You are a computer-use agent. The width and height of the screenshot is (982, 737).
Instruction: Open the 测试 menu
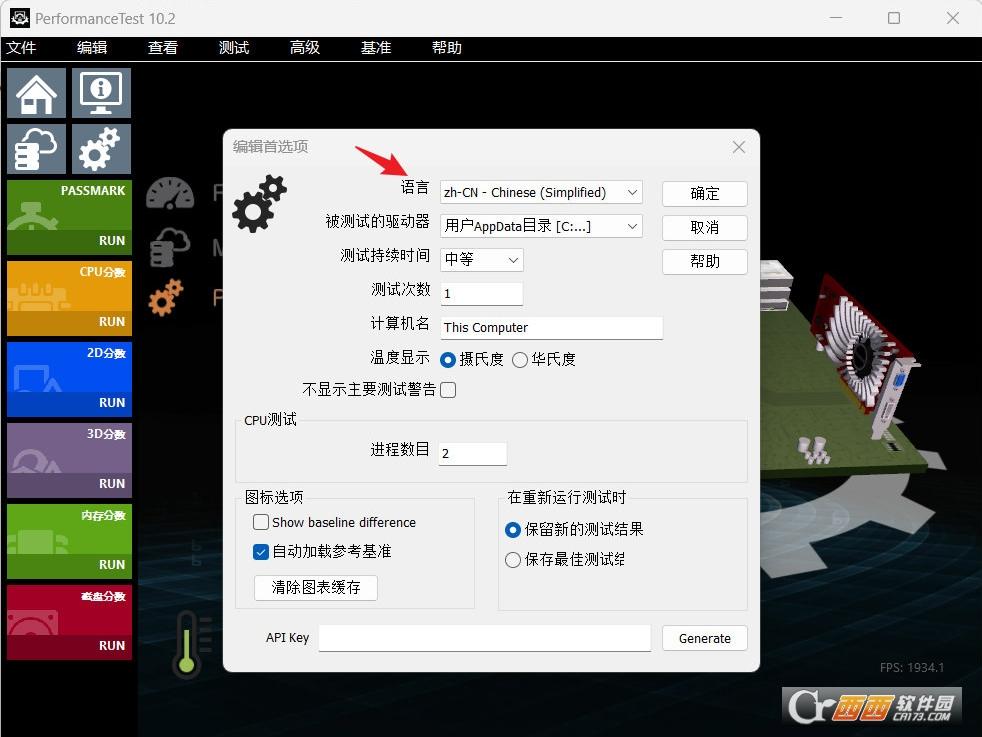[234, 48]
